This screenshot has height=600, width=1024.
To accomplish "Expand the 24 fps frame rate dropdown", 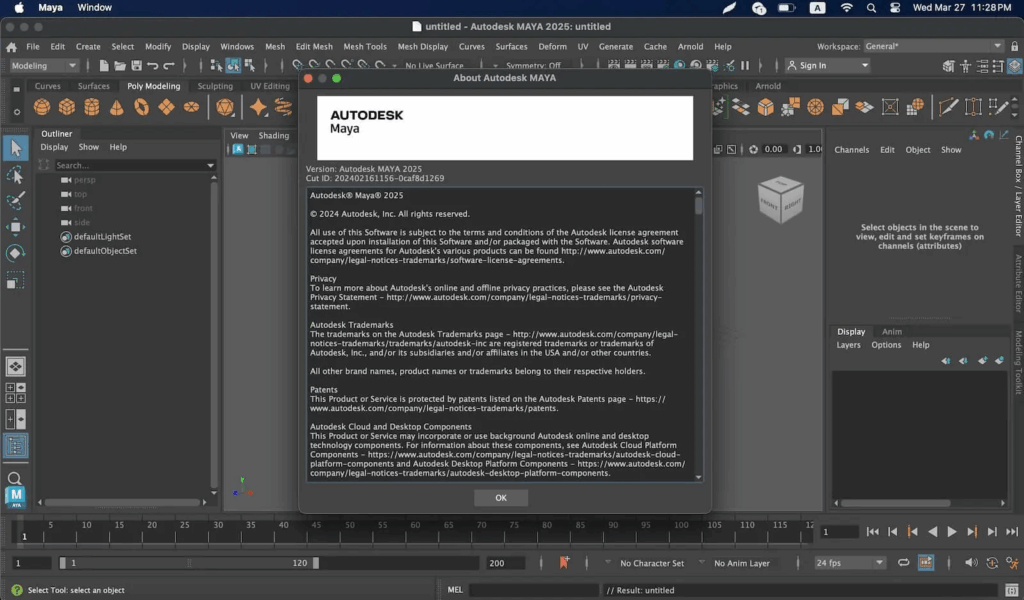I will click(x=850, y=563).
